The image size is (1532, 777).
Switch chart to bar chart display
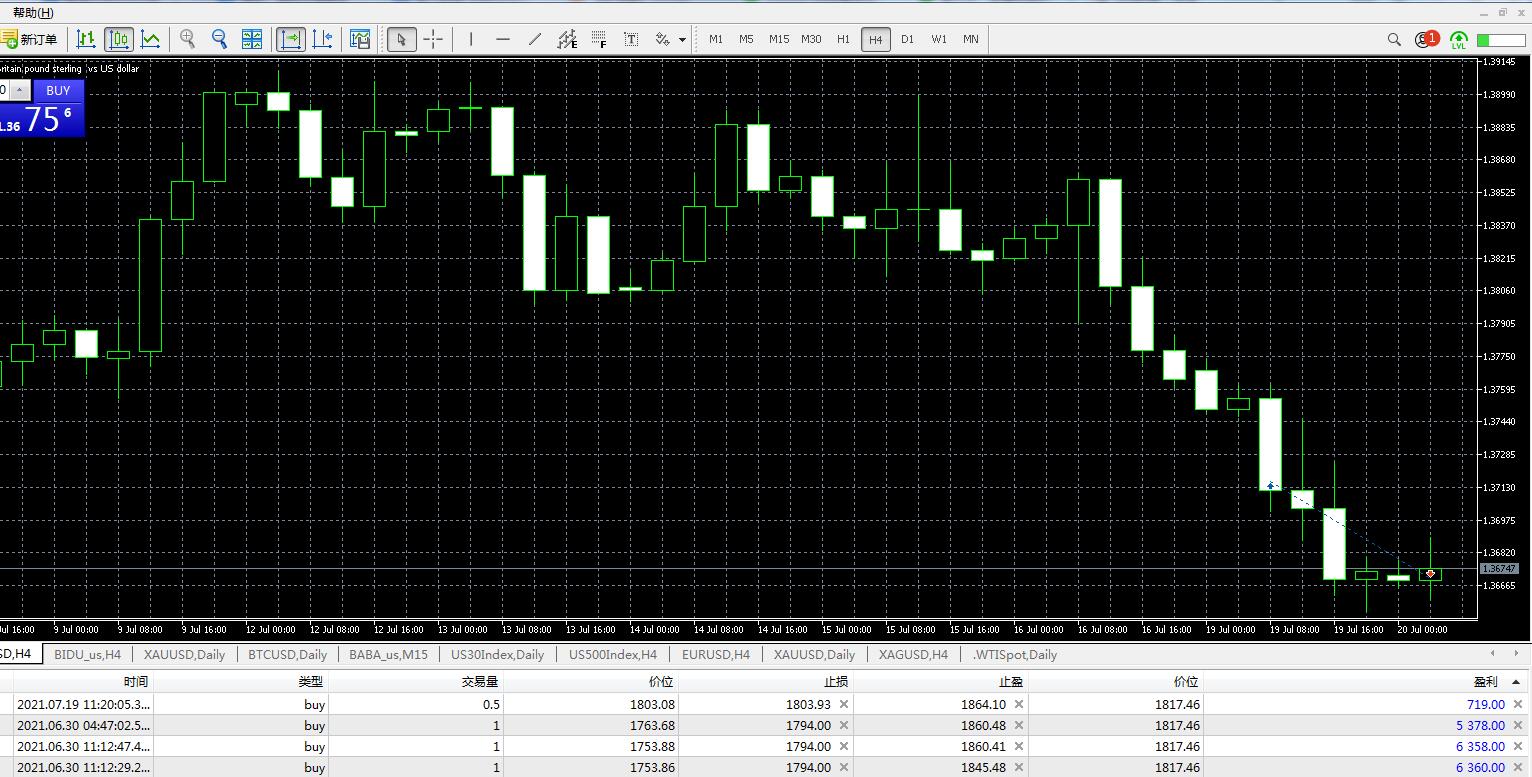86,39
